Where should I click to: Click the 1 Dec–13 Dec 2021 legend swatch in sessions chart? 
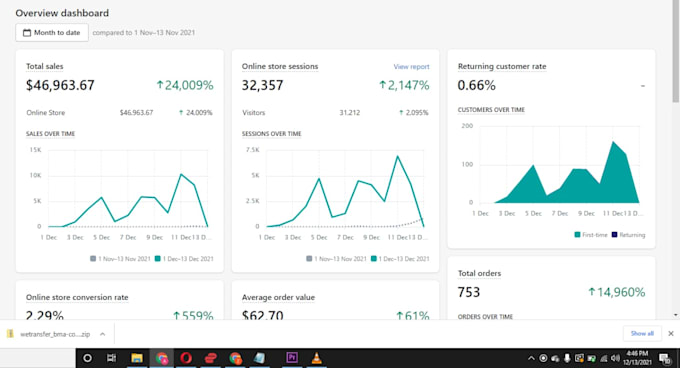[x=374, y=259]
